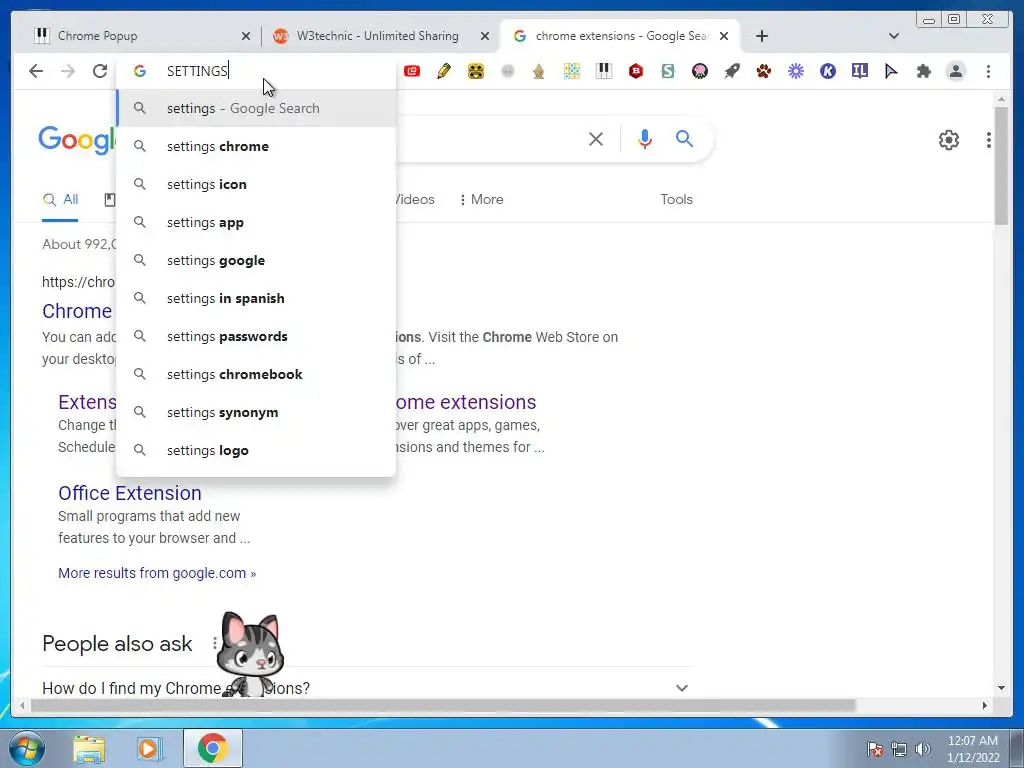Open the Chrome profile avatar
This screenshot has width=1024, height=768.
coord(955,71)
